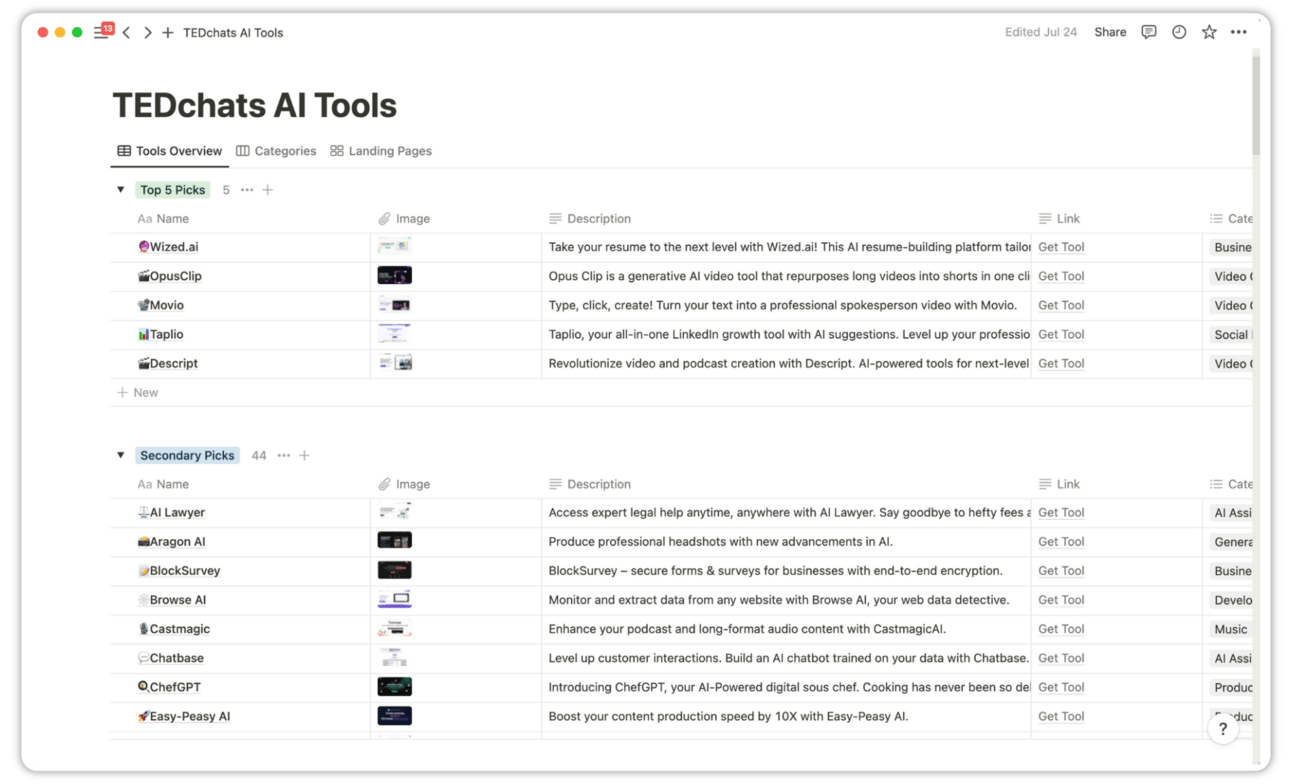
Task: Add a New row under Top 5 Picks
Action: 138,393
